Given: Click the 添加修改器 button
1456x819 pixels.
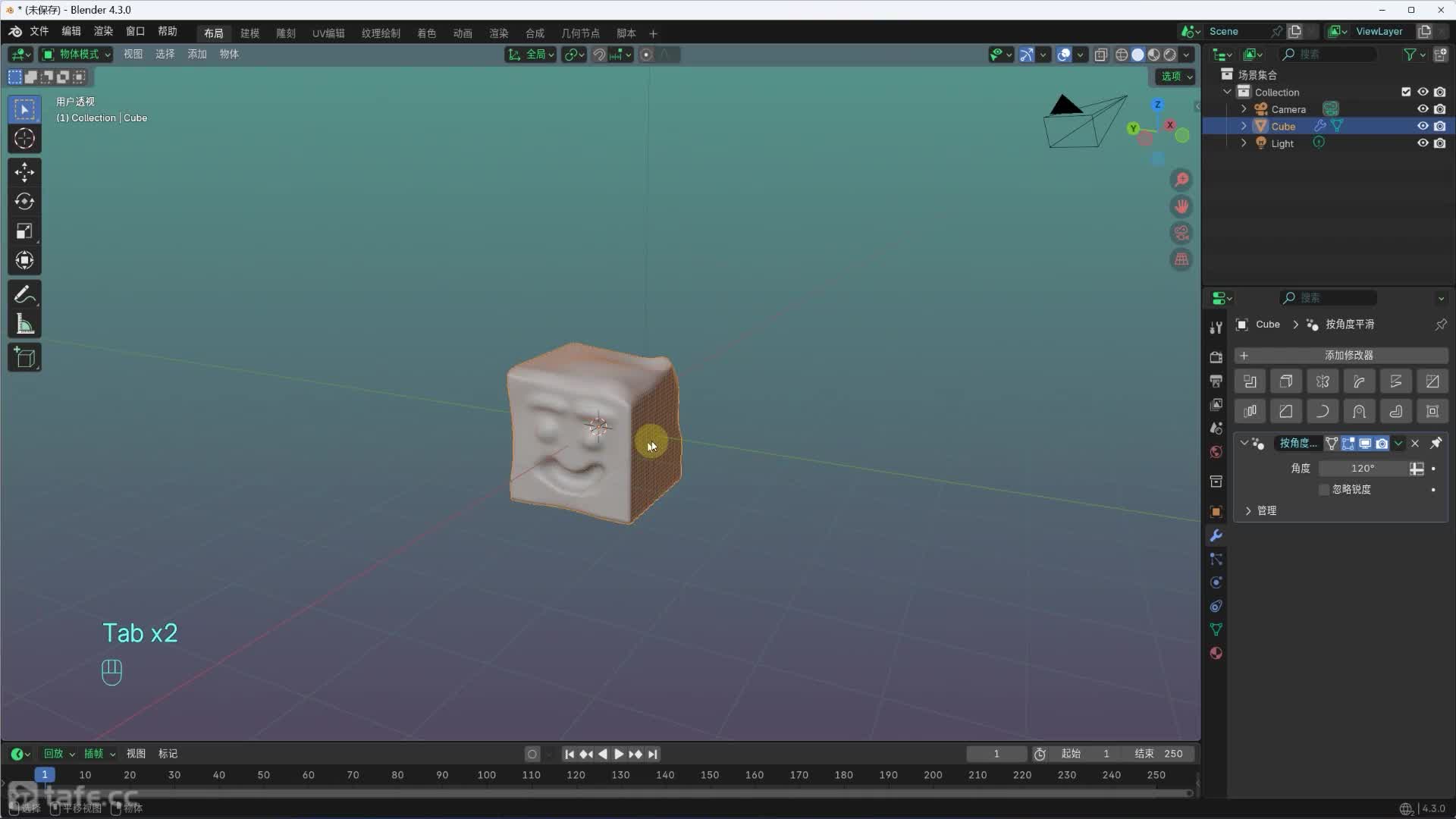Looking at the screenshot, I should coord(1348,355).
